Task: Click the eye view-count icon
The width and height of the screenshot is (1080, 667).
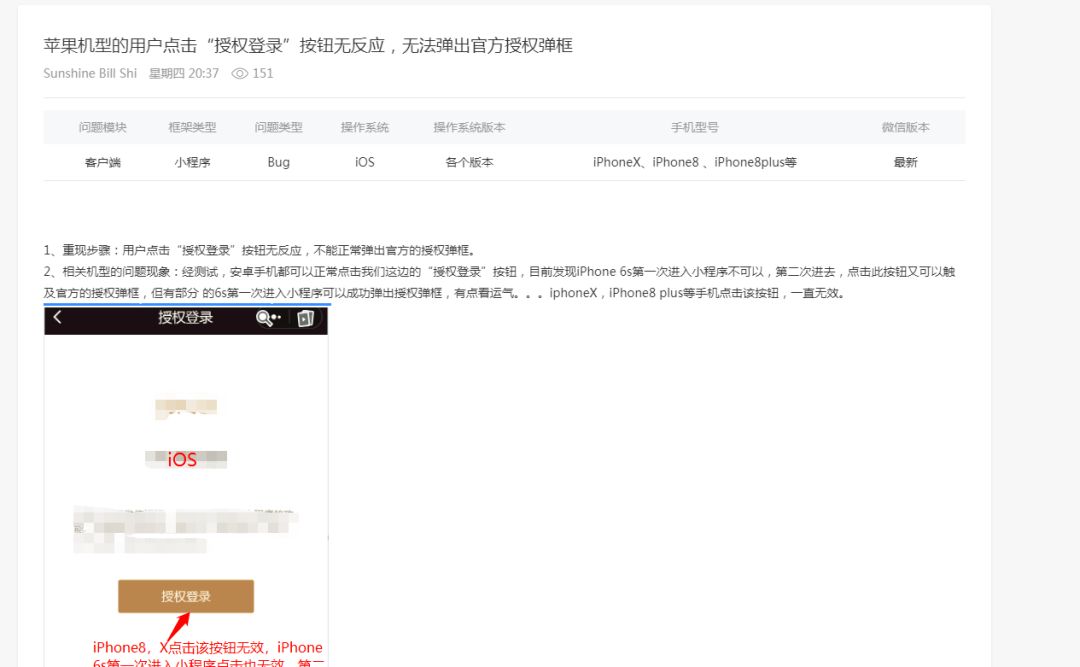Action: pos(239,74)
